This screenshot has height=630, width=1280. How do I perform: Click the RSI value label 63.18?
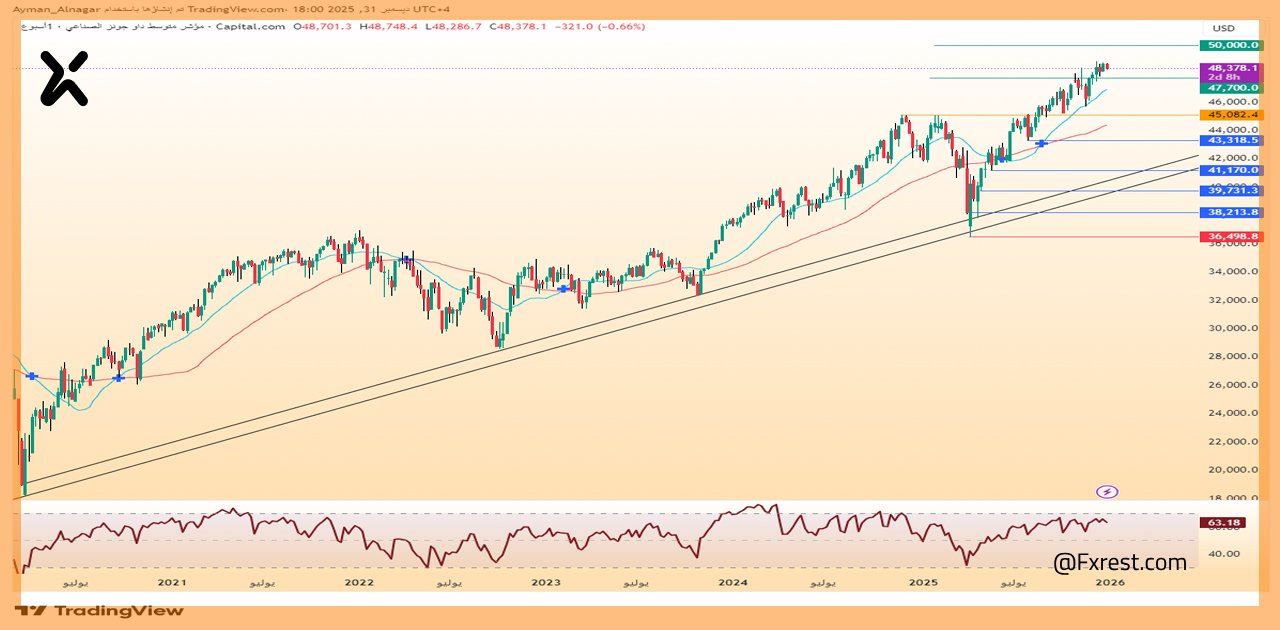coord(1224,522)
